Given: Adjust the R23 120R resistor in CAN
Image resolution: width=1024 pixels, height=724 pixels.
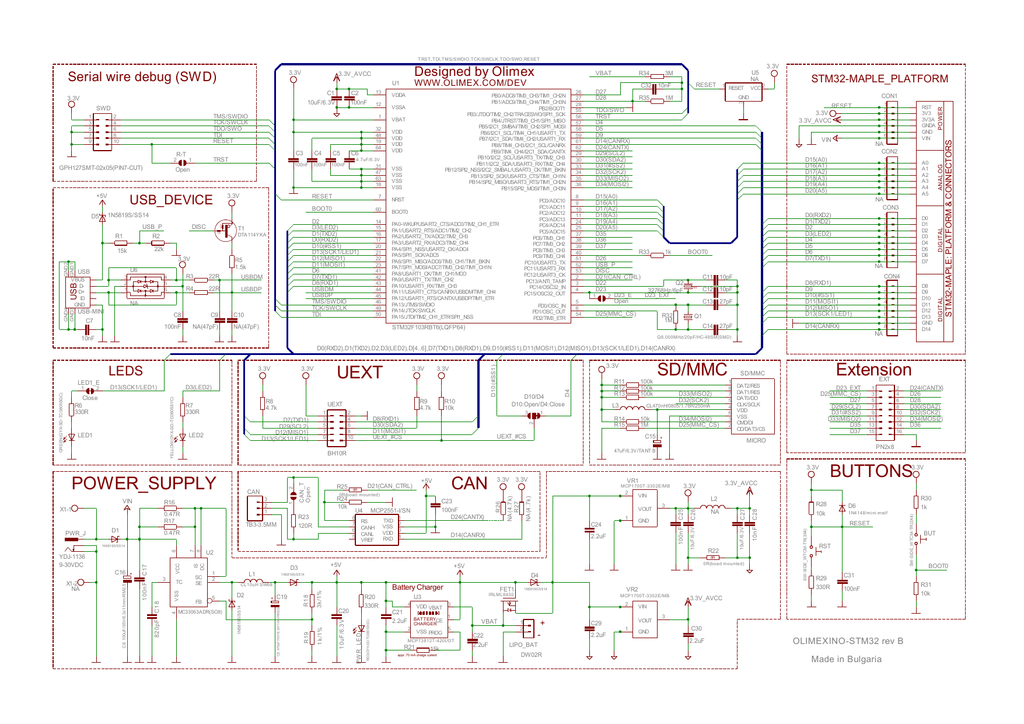Looking at the screenshot, I should pos(293,521).
